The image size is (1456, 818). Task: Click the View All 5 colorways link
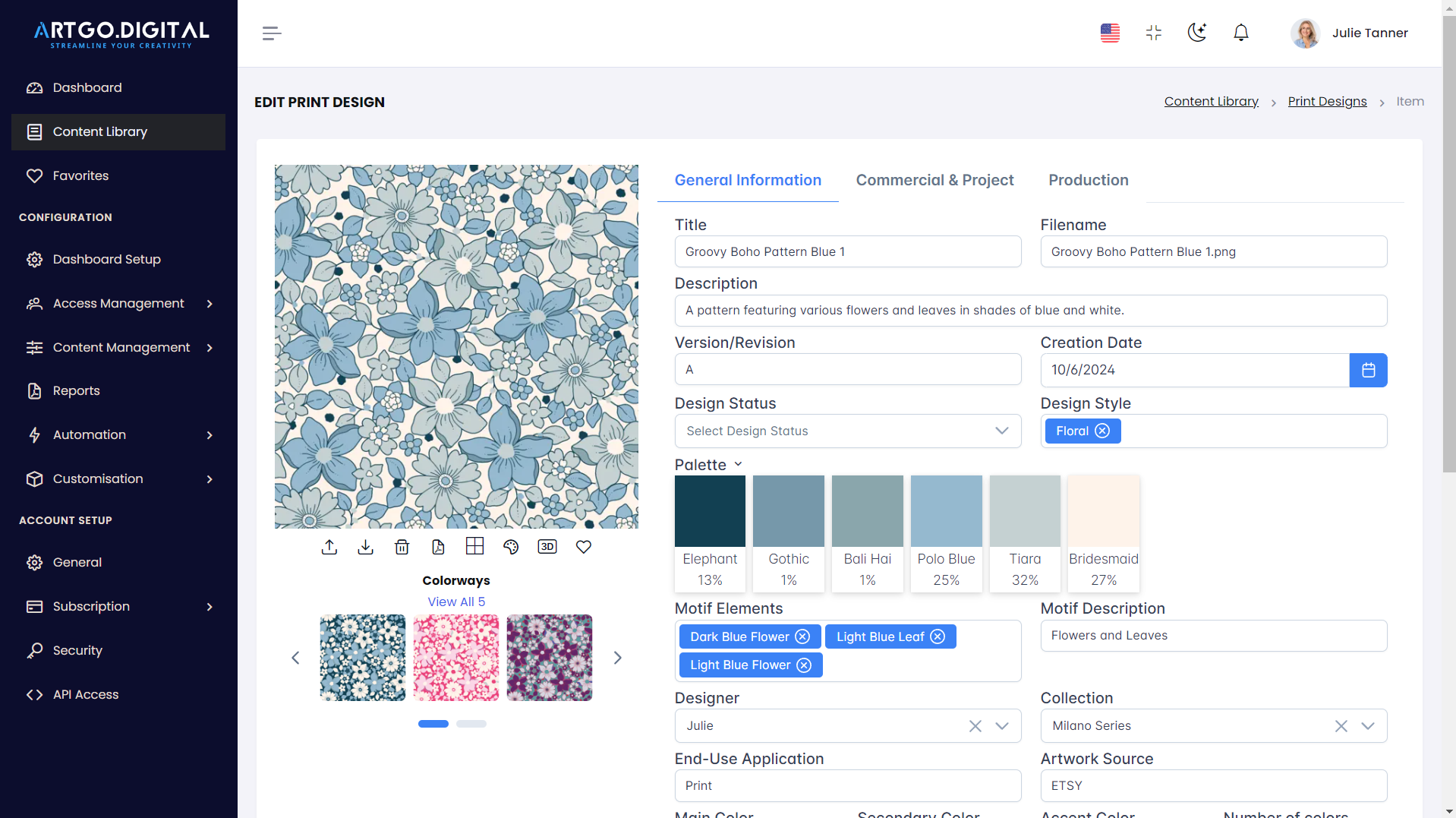click(x=455, y=601)
